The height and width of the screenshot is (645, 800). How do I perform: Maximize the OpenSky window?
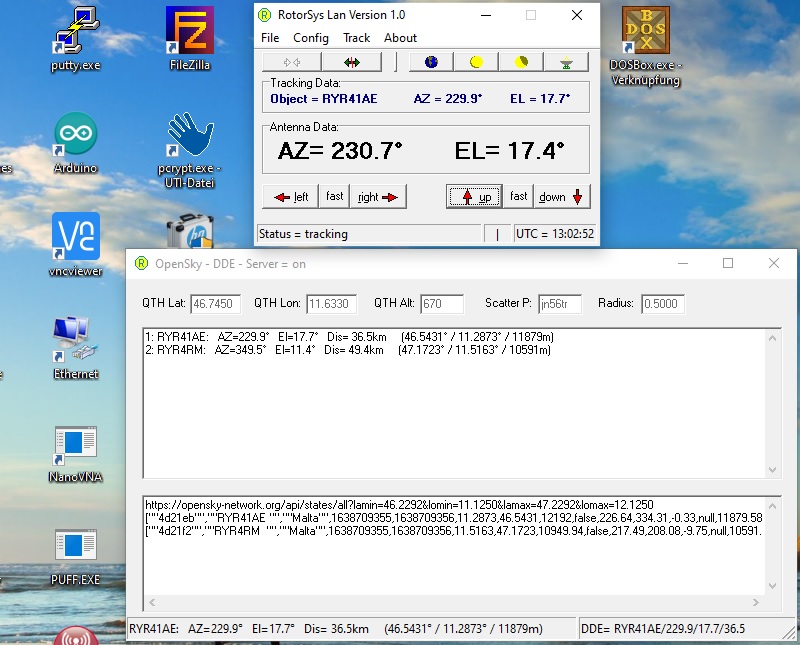coord(728,263)
